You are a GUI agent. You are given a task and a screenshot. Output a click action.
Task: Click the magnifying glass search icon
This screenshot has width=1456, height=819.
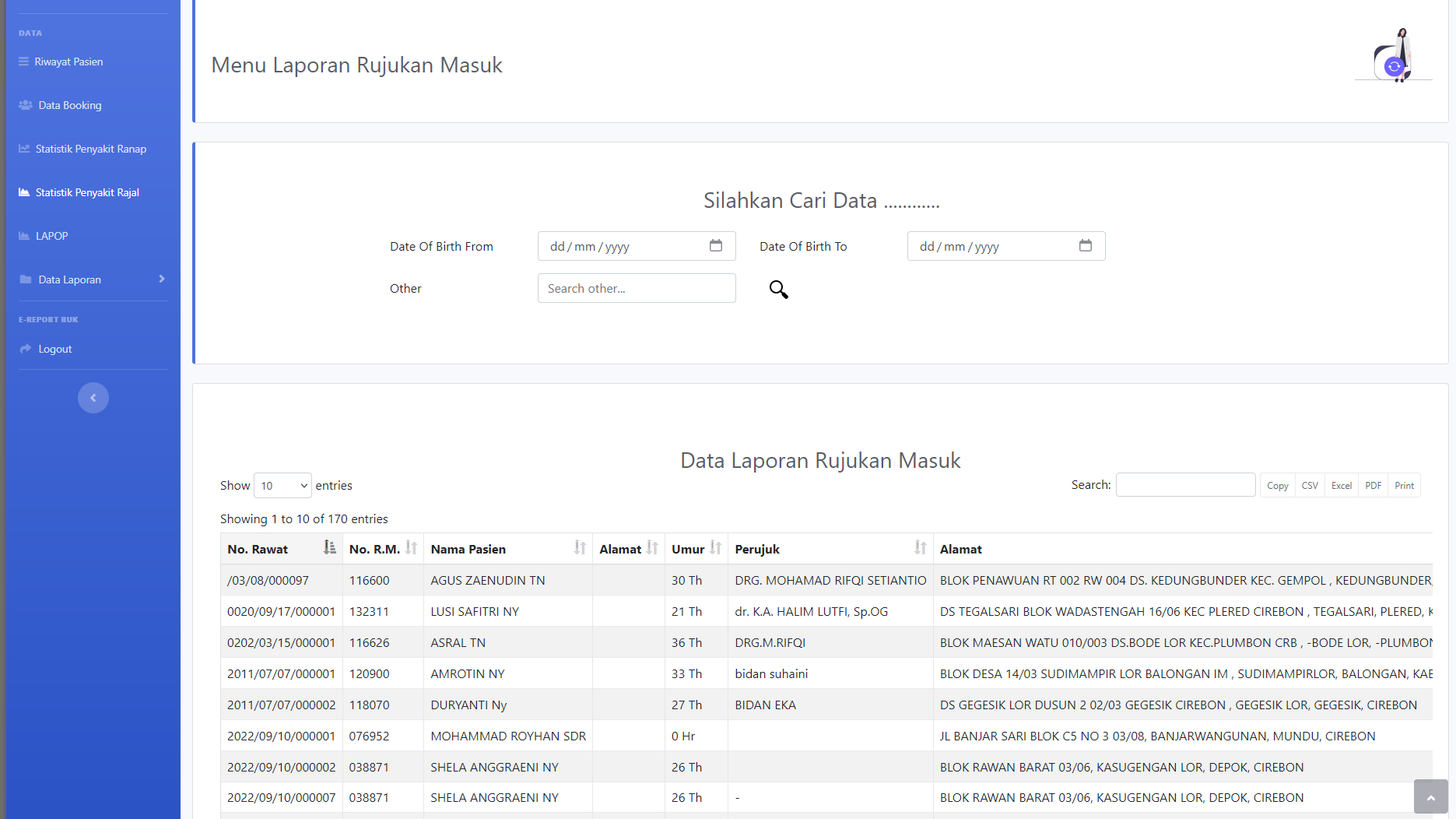[x=778, y=290]
